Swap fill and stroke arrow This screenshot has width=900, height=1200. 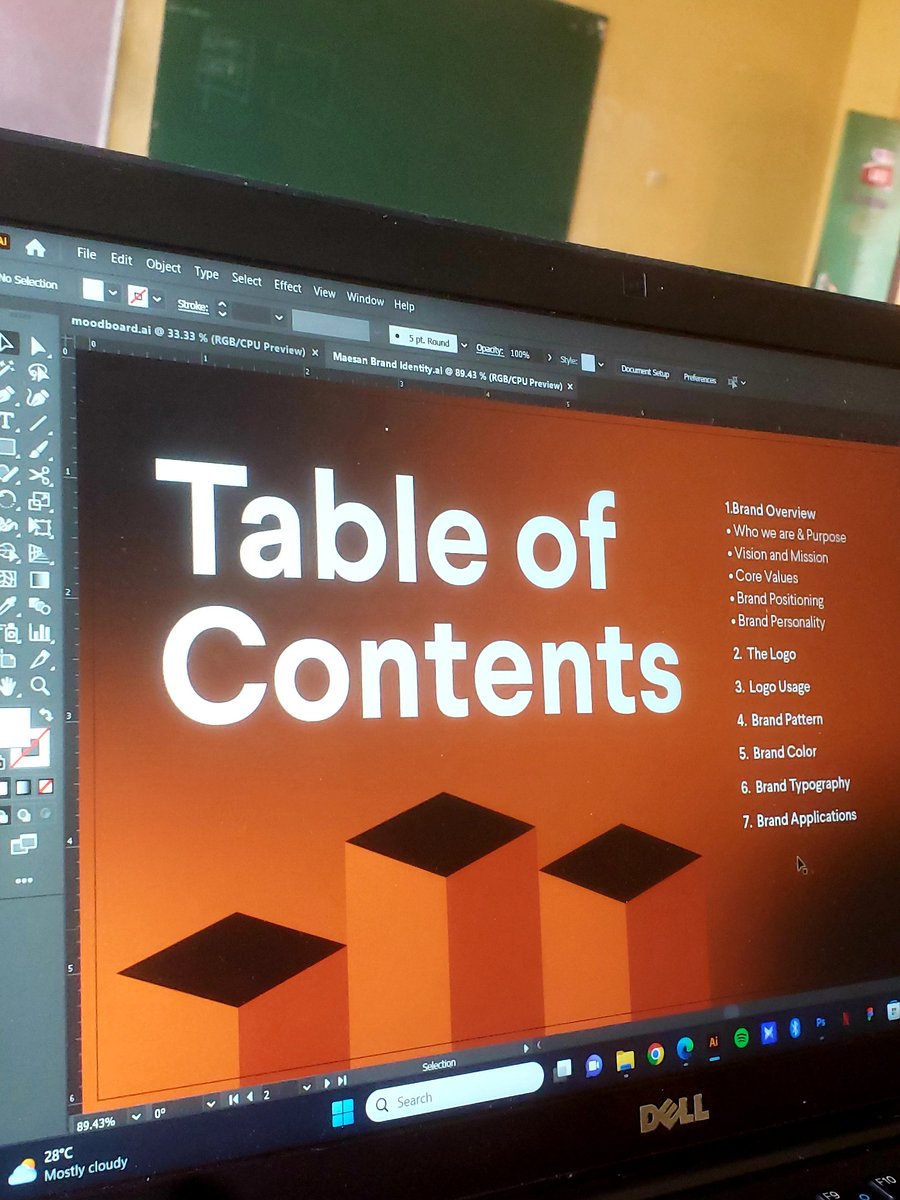pos(44,715)
